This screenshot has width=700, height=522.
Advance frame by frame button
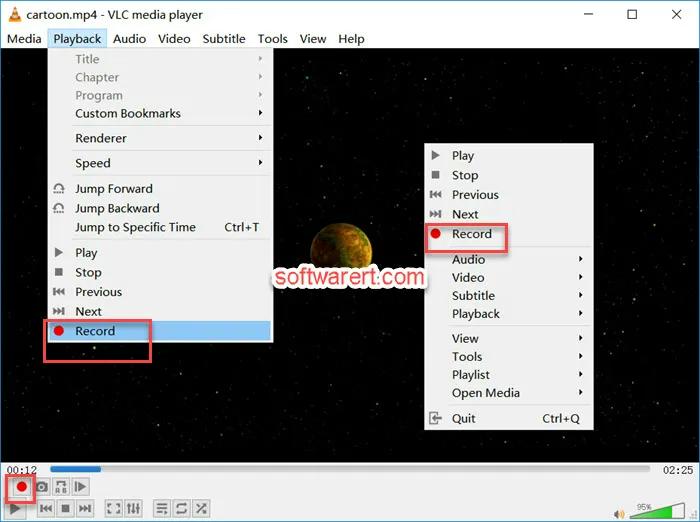81,487
